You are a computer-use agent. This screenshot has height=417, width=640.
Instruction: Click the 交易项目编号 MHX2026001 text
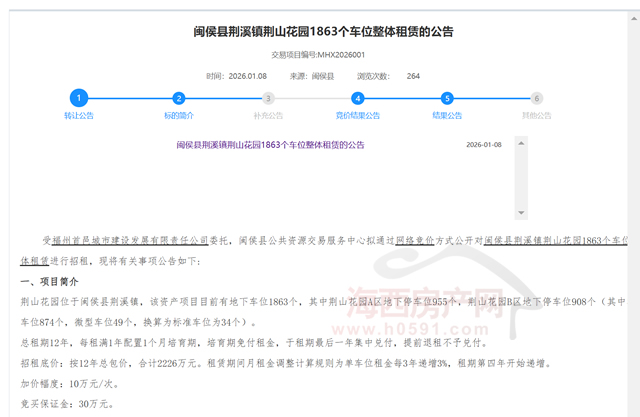(319, 55)
